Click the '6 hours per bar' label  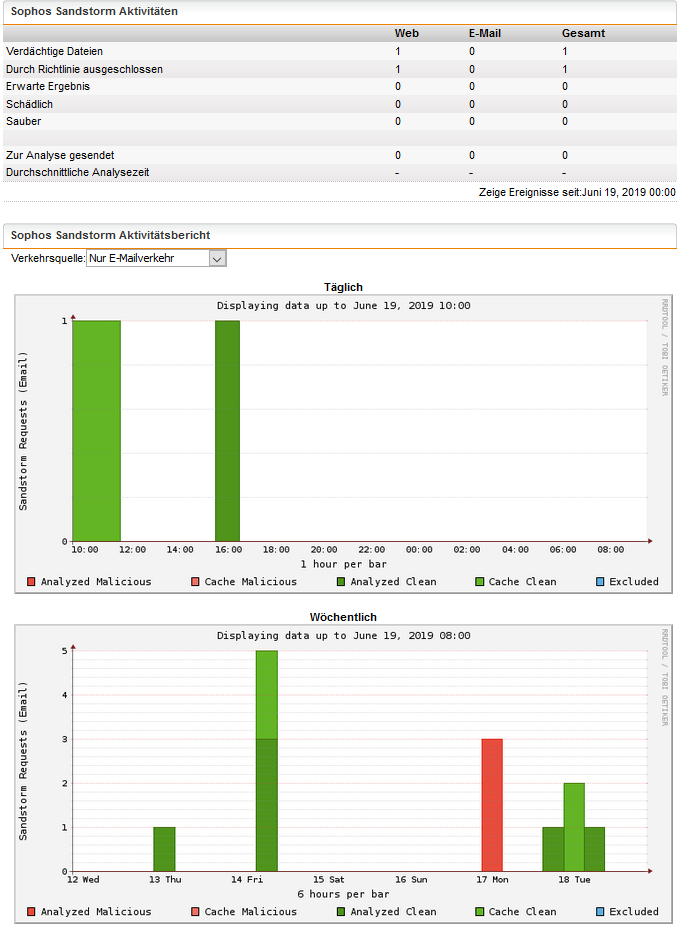pos(343,894)
